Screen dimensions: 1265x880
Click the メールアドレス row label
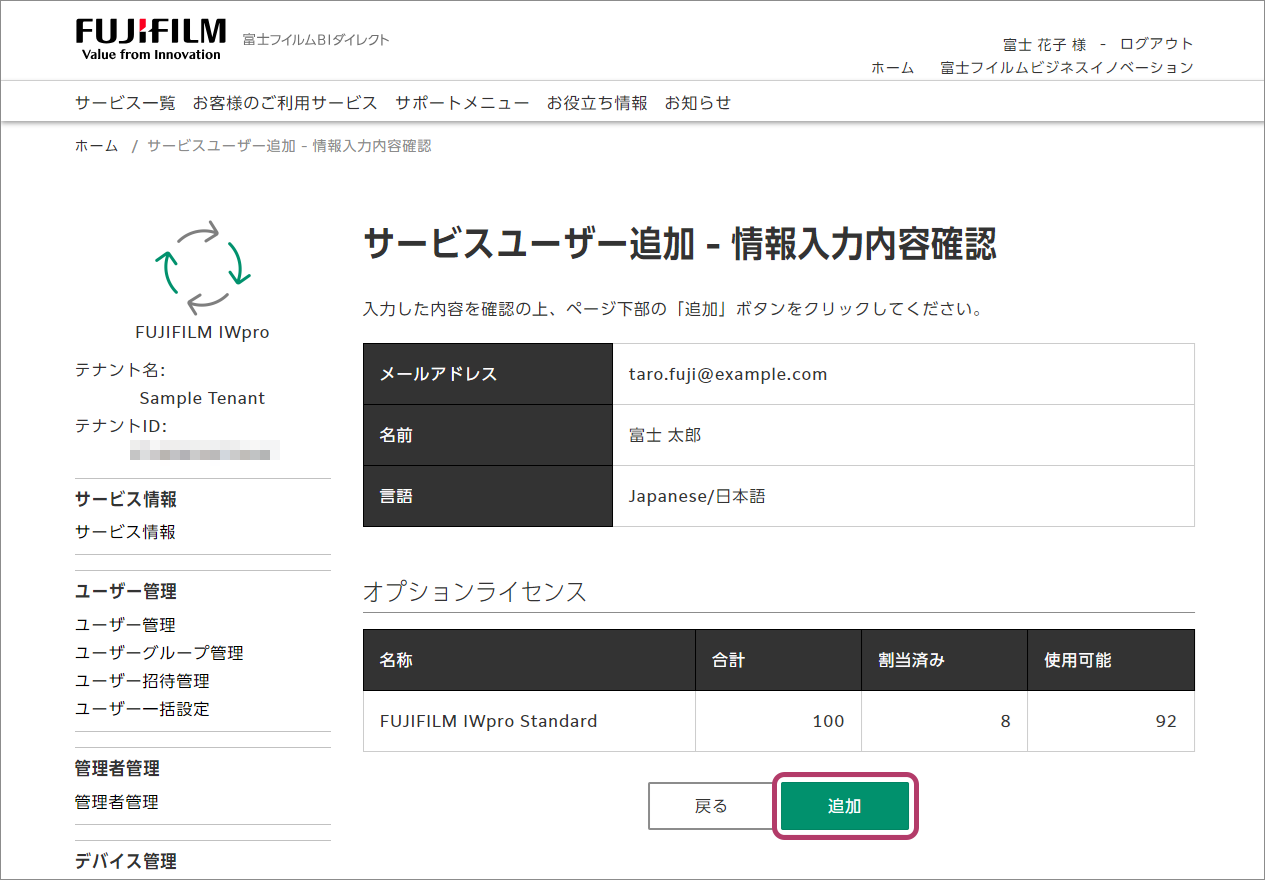(438, 375)
